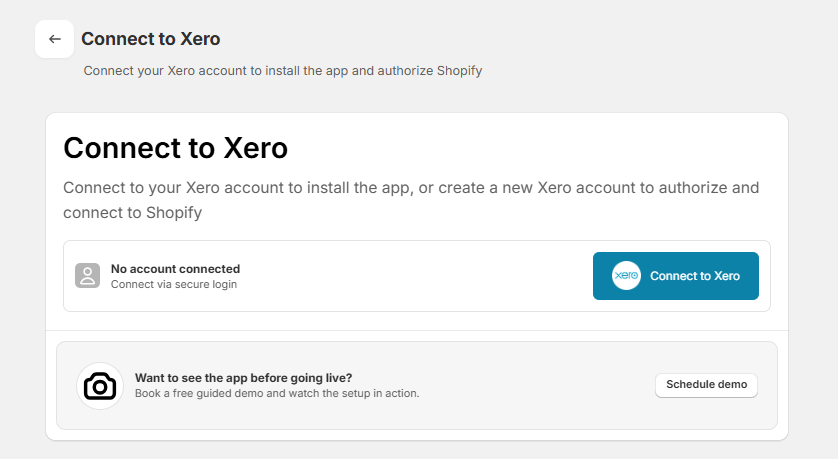Go back using the arrow button
Screen dimensions: 838x459
[55, 39]
